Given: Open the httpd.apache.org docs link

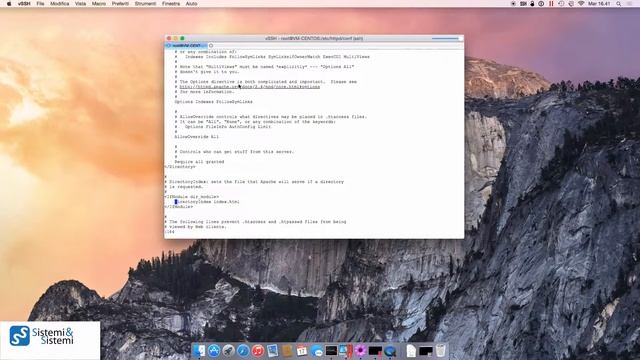Looking at the screenshot, I should [x=249, y=87].
